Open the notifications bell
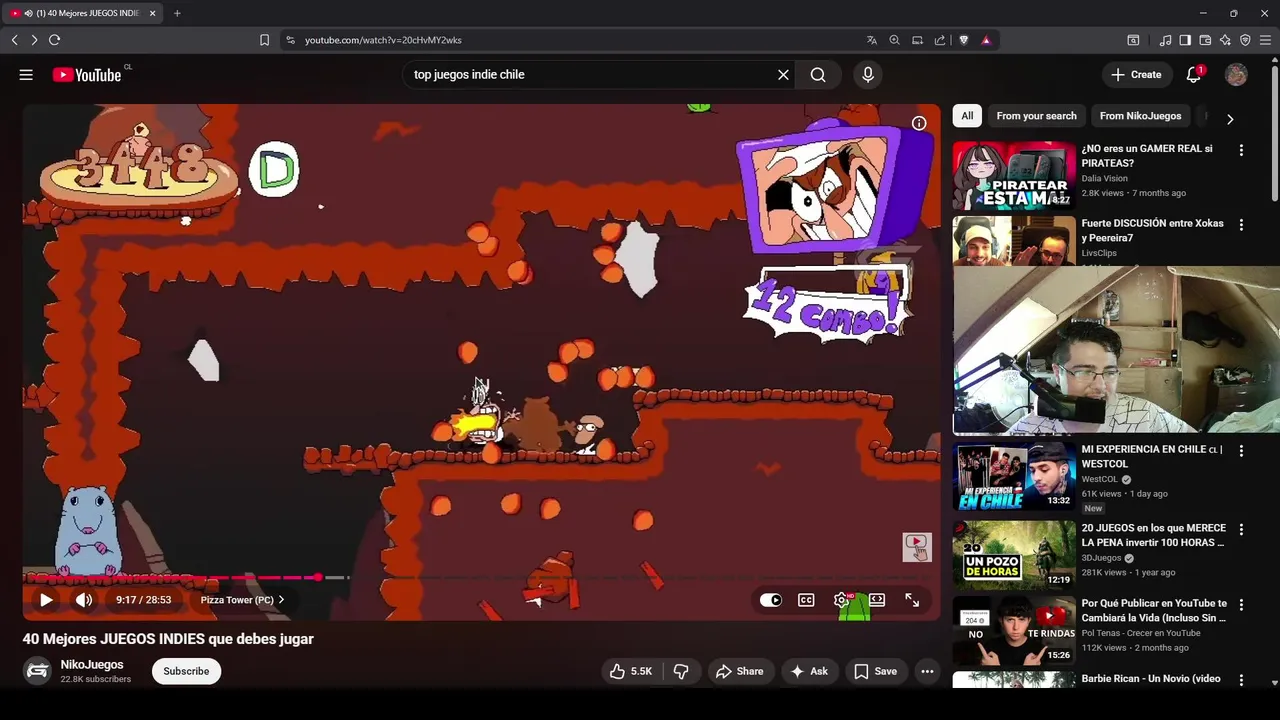This screenshot has width=1280, height=720. [1194, 75]
